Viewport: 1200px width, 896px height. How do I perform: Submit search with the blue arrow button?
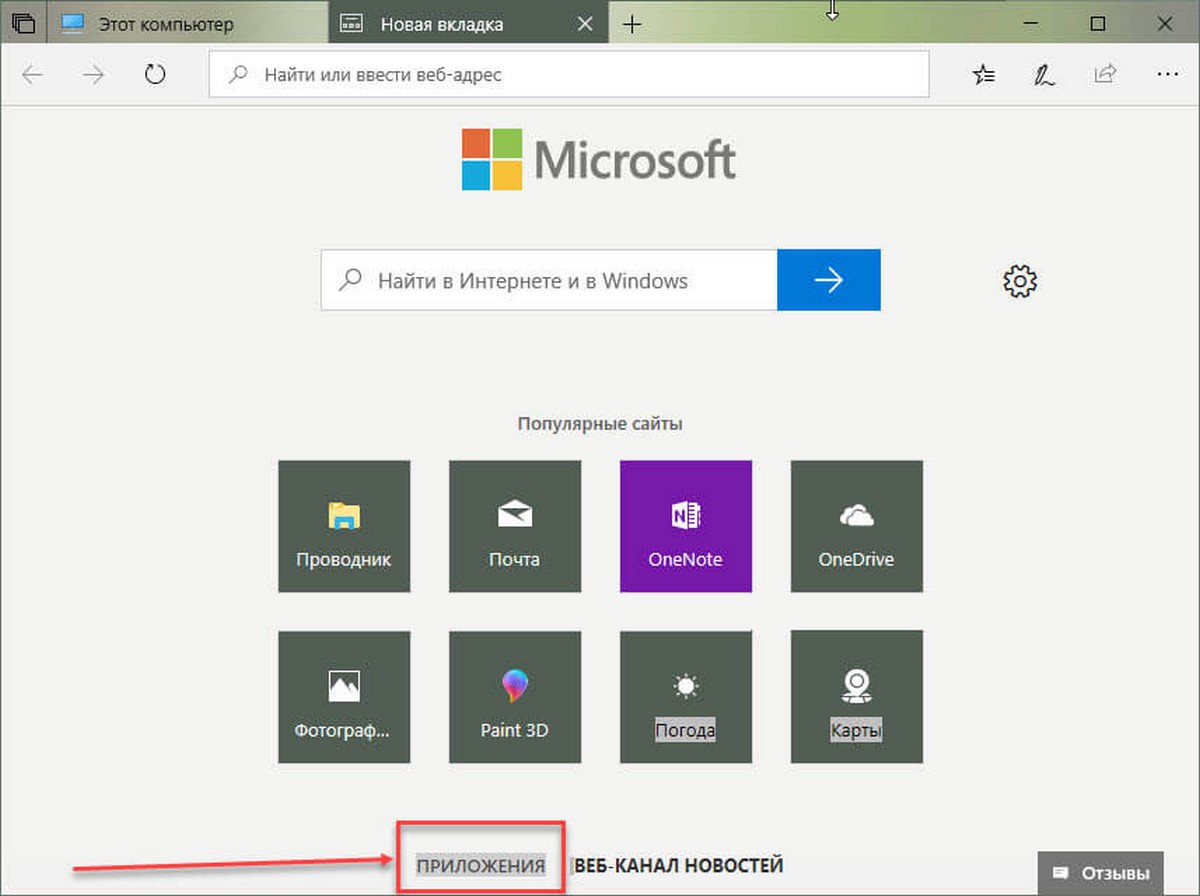click(x=828, y=280)
